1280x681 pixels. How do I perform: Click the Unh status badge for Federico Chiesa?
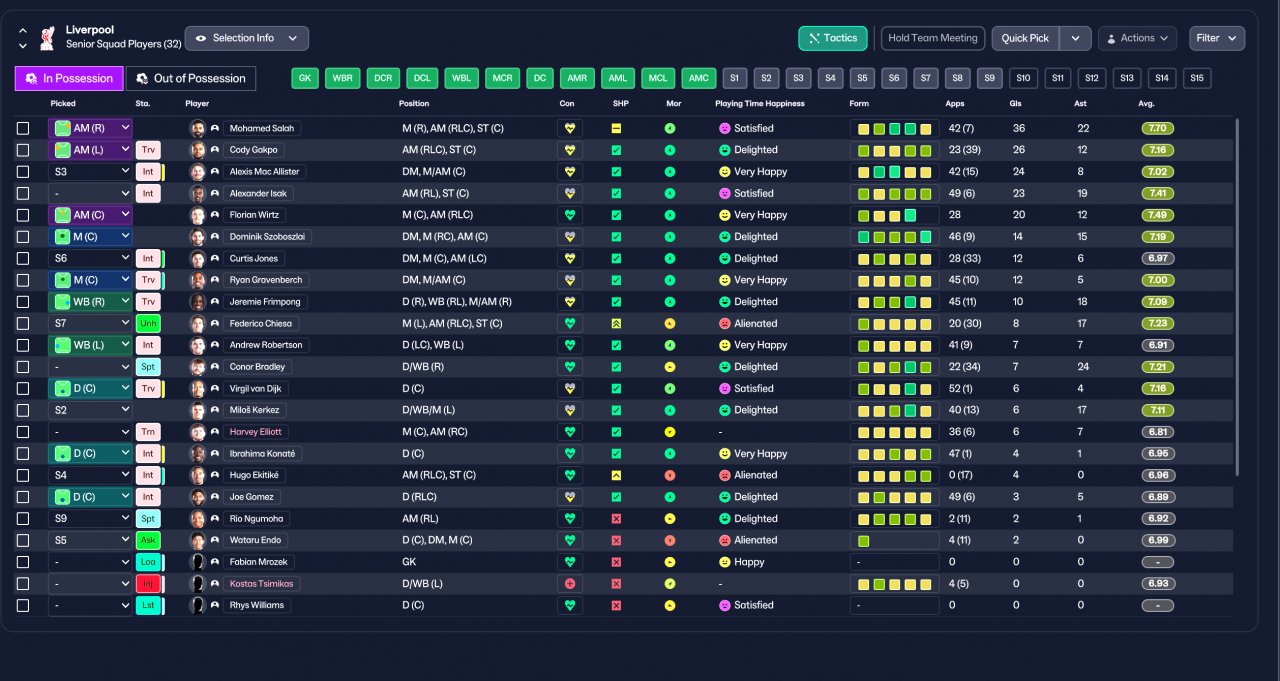coord(148,323)
